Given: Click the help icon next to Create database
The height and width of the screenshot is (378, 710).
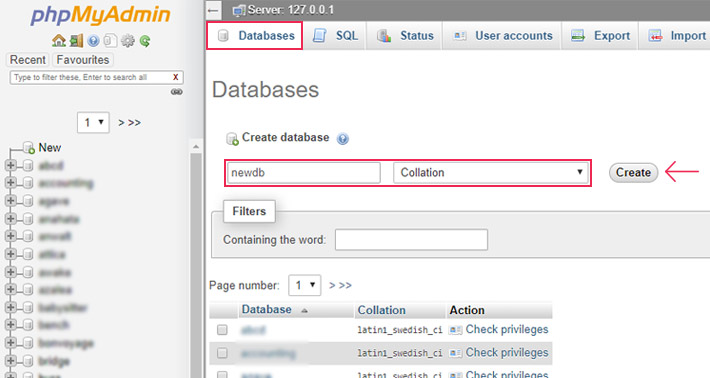Looking at the screenshot, I should pyautogui.click(x=343, y=139).
